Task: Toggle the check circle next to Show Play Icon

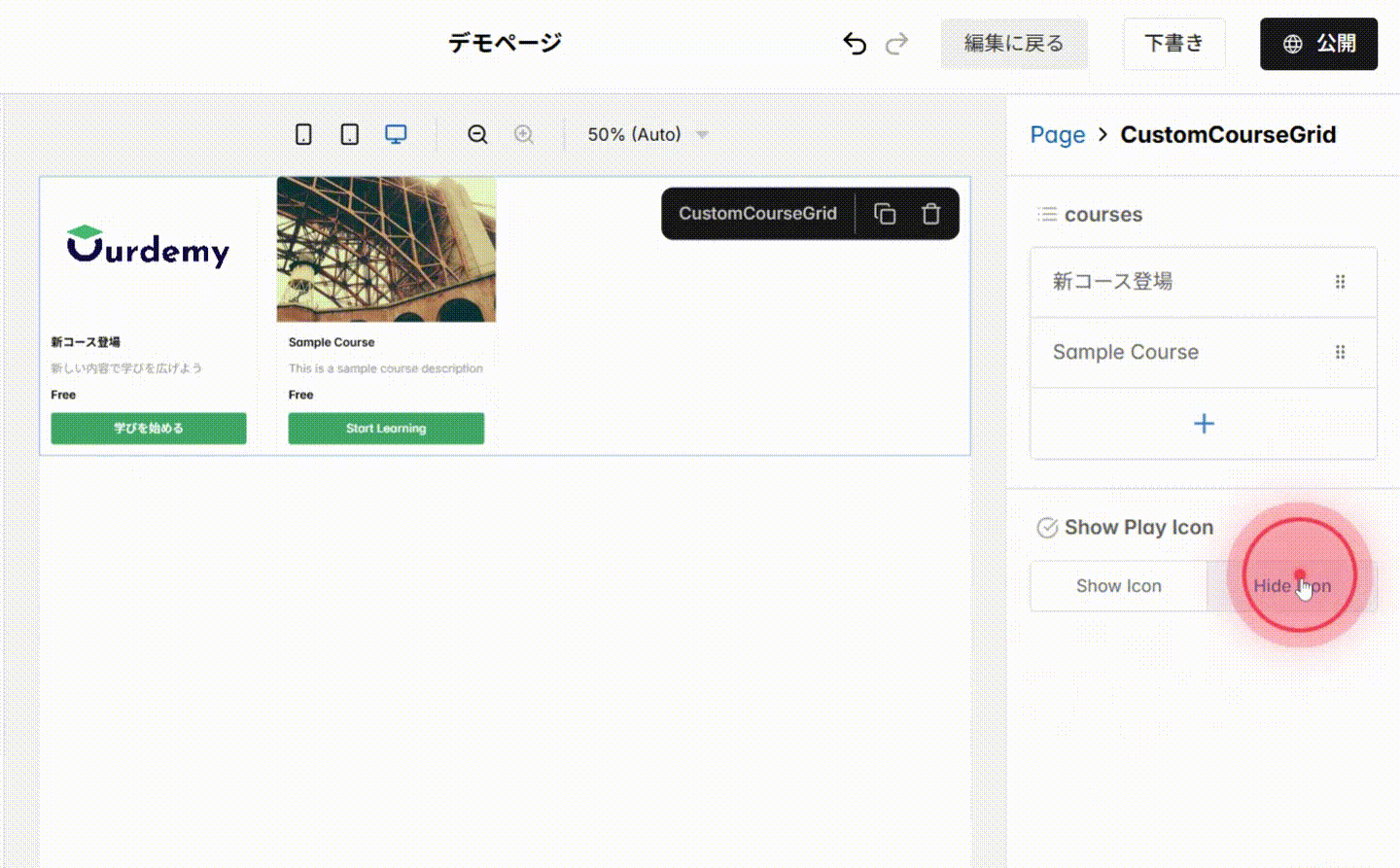Action: tap(1047, 528)
